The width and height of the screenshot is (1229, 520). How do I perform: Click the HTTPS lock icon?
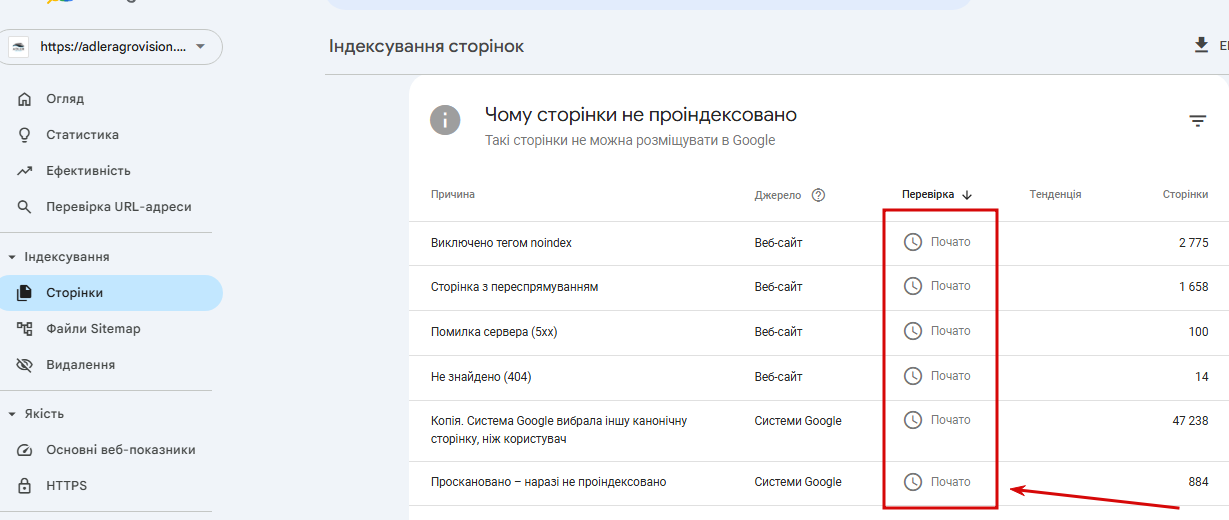(x=25, y=486)
